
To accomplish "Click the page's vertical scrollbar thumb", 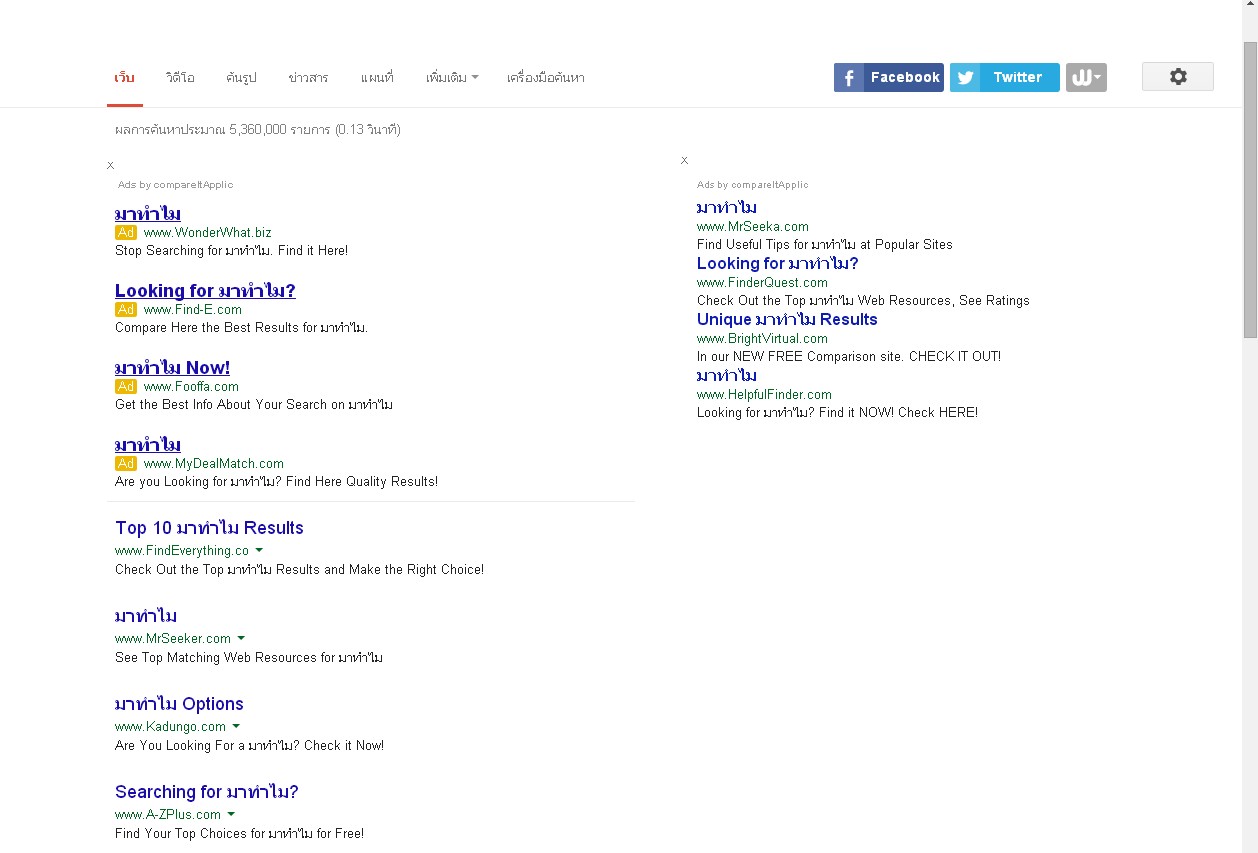I will tap(1250, 190).
